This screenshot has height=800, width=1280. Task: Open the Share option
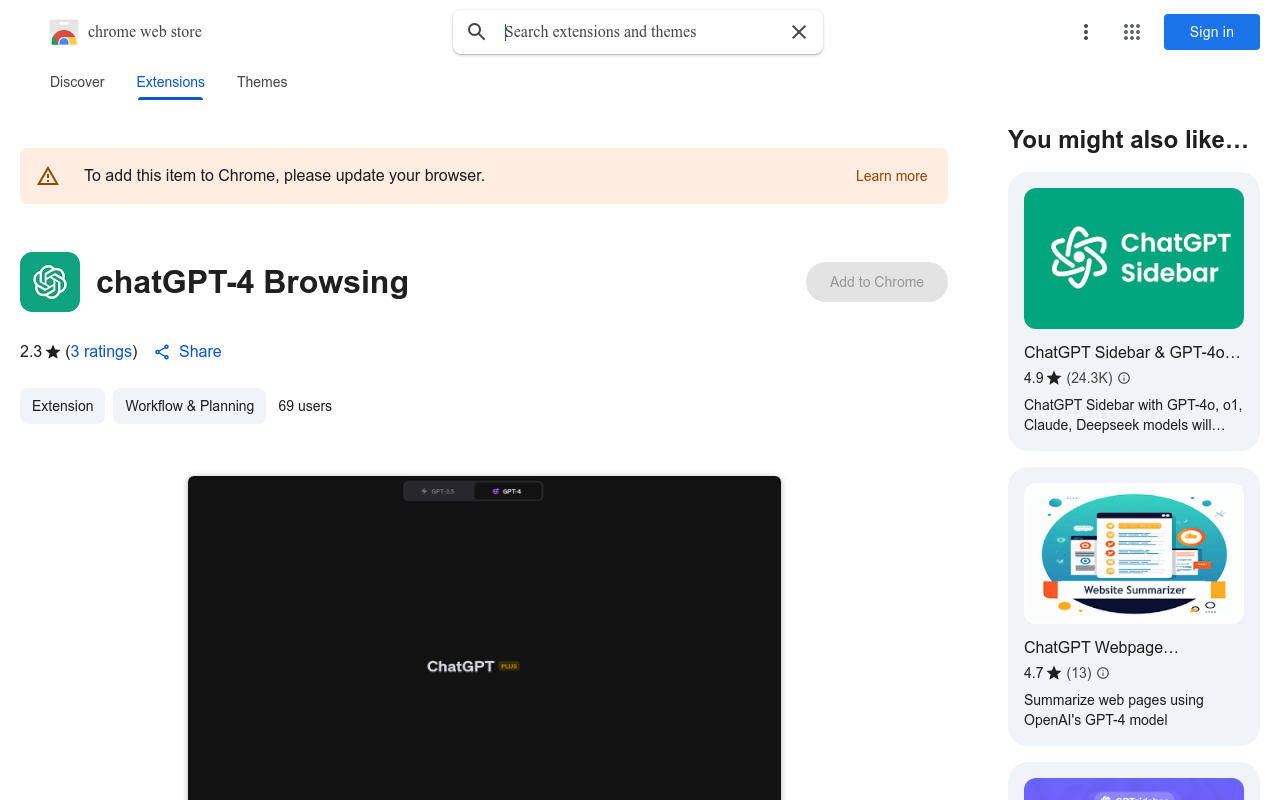187,352
